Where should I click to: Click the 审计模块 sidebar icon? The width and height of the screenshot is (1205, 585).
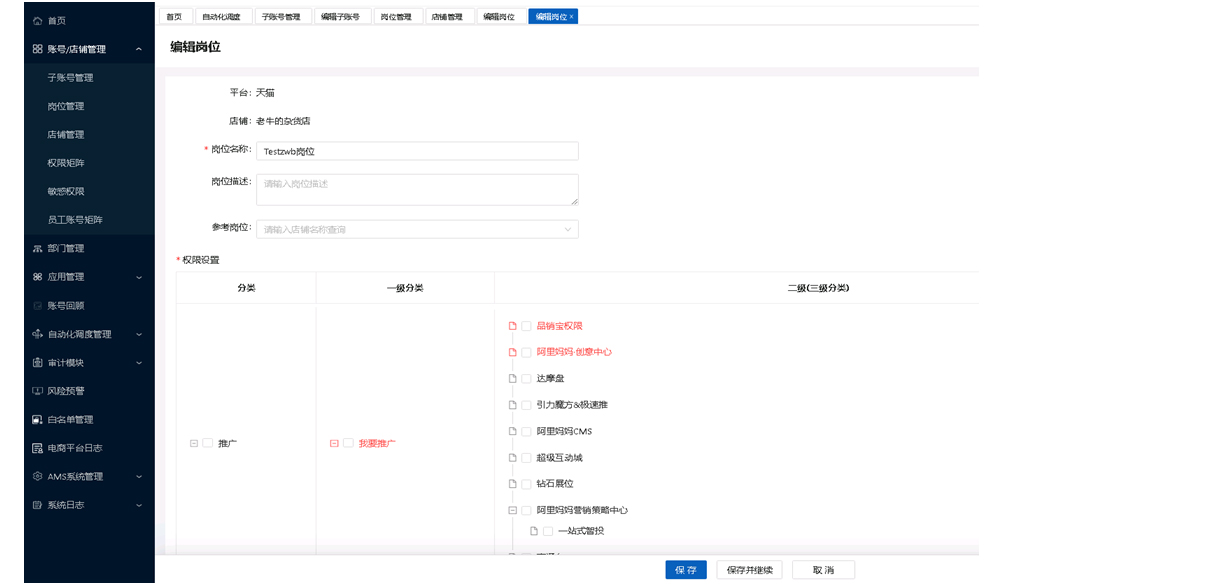coord(37,363)
